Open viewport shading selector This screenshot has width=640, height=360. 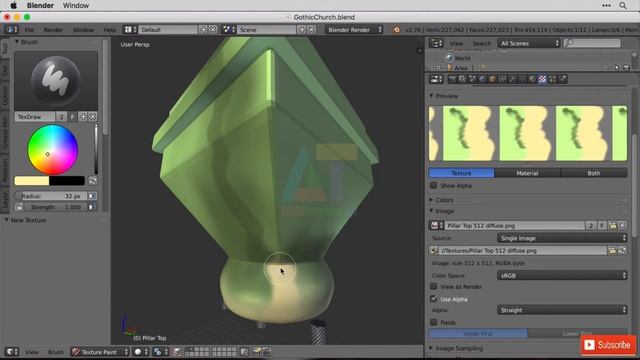141,352
